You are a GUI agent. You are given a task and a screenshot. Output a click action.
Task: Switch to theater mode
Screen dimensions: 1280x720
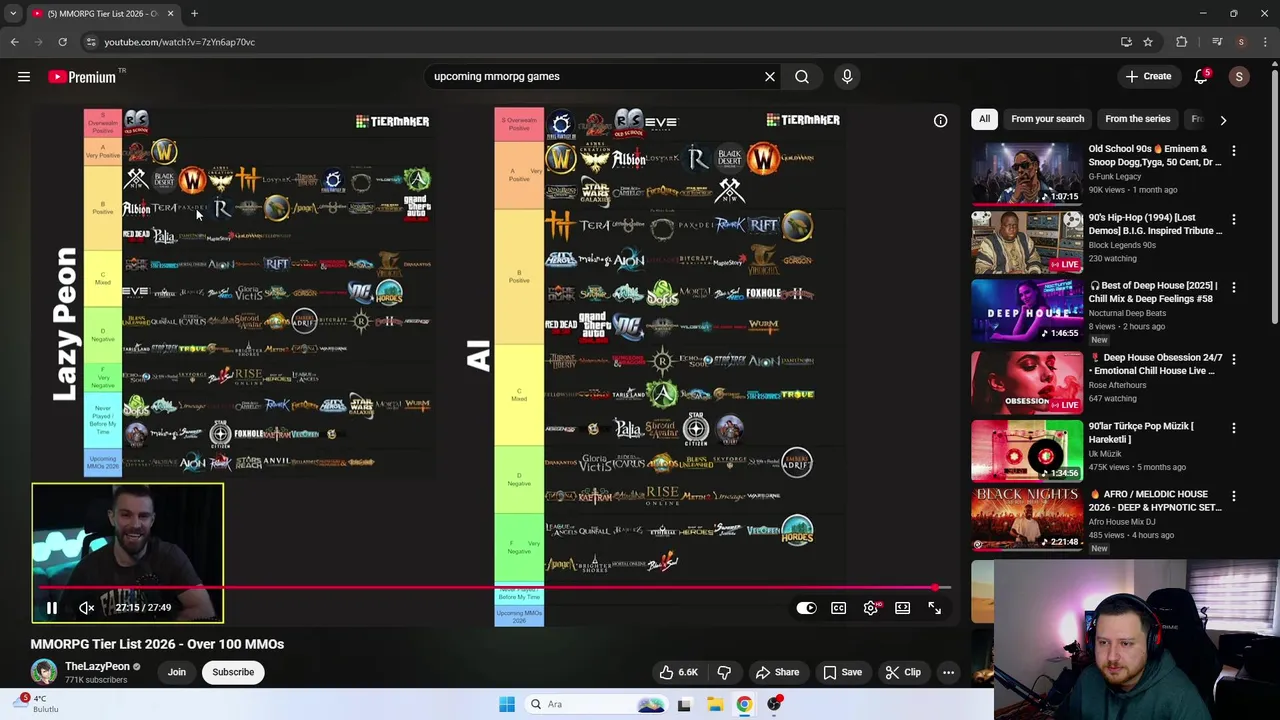[x=903, y=608]
